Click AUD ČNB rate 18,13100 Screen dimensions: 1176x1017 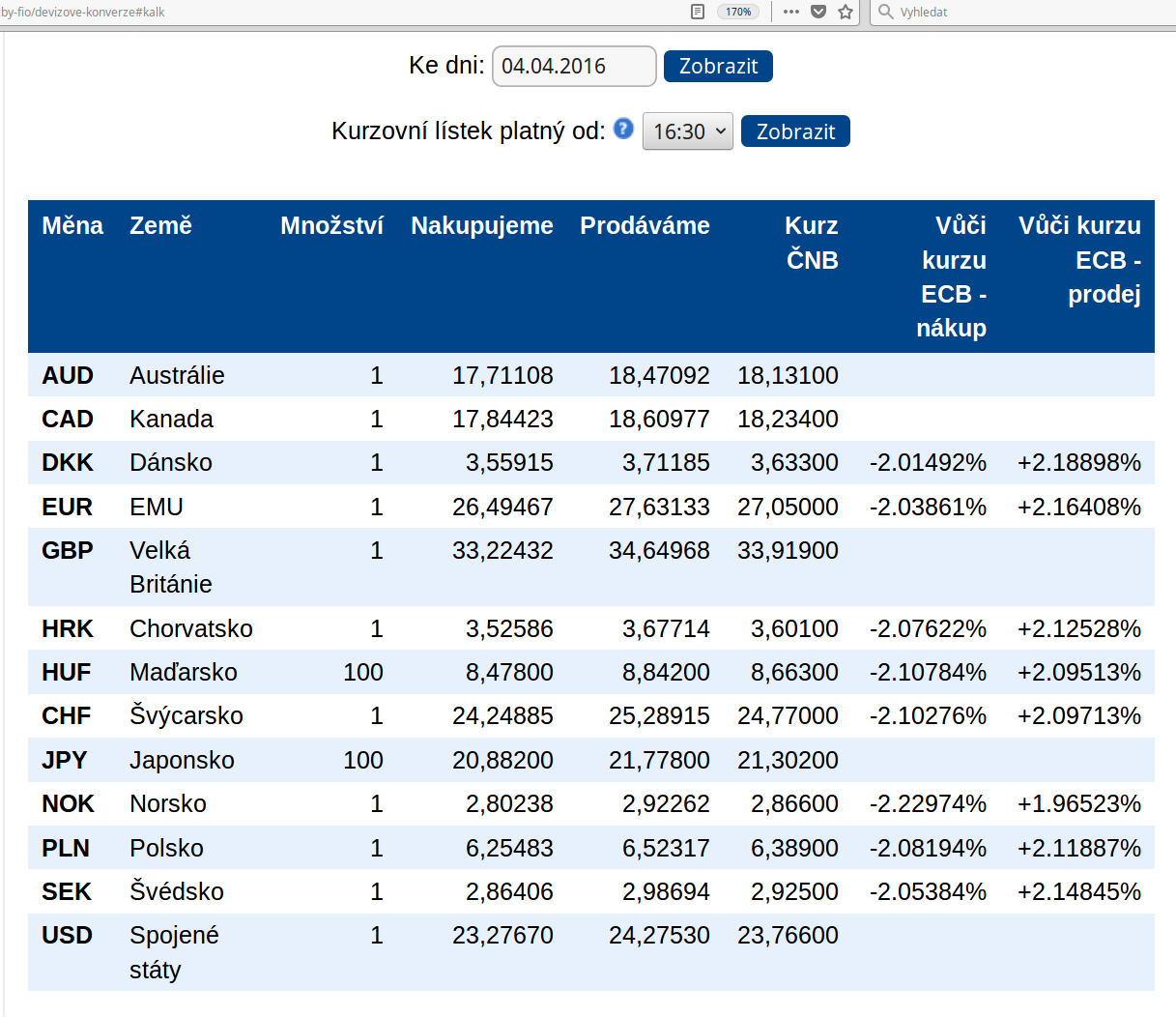tap(788, 375)
